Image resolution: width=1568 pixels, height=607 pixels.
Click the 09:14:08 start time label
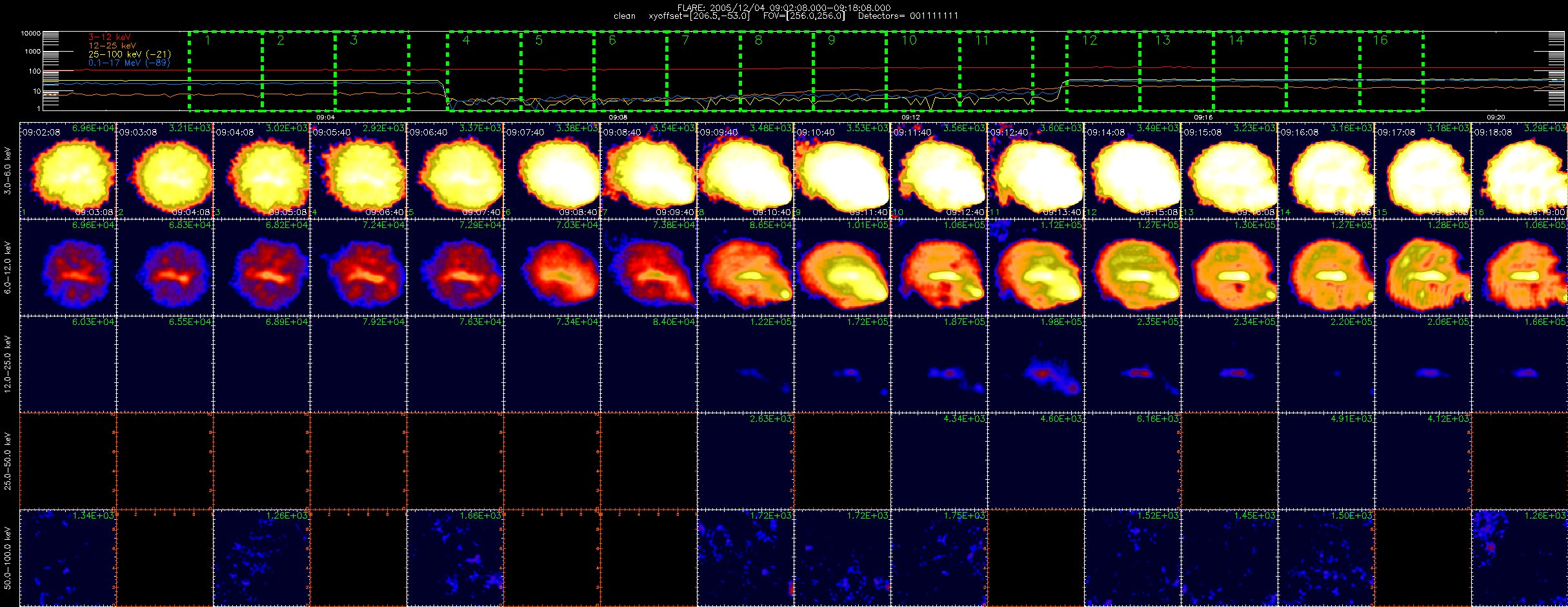pyautogui.click(x=1106, y=132)
